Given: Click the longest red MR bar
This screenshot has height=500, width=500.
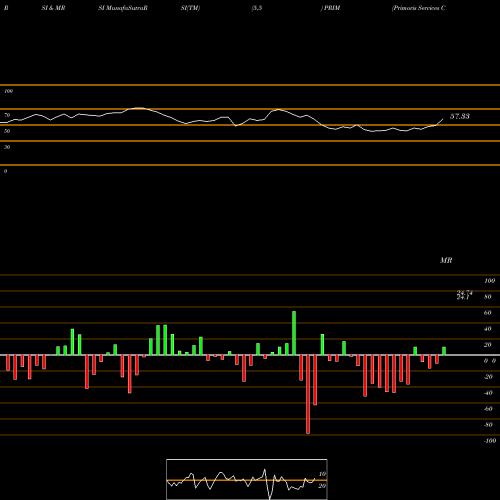Looking at the screenshot, I should click(308, 394).
